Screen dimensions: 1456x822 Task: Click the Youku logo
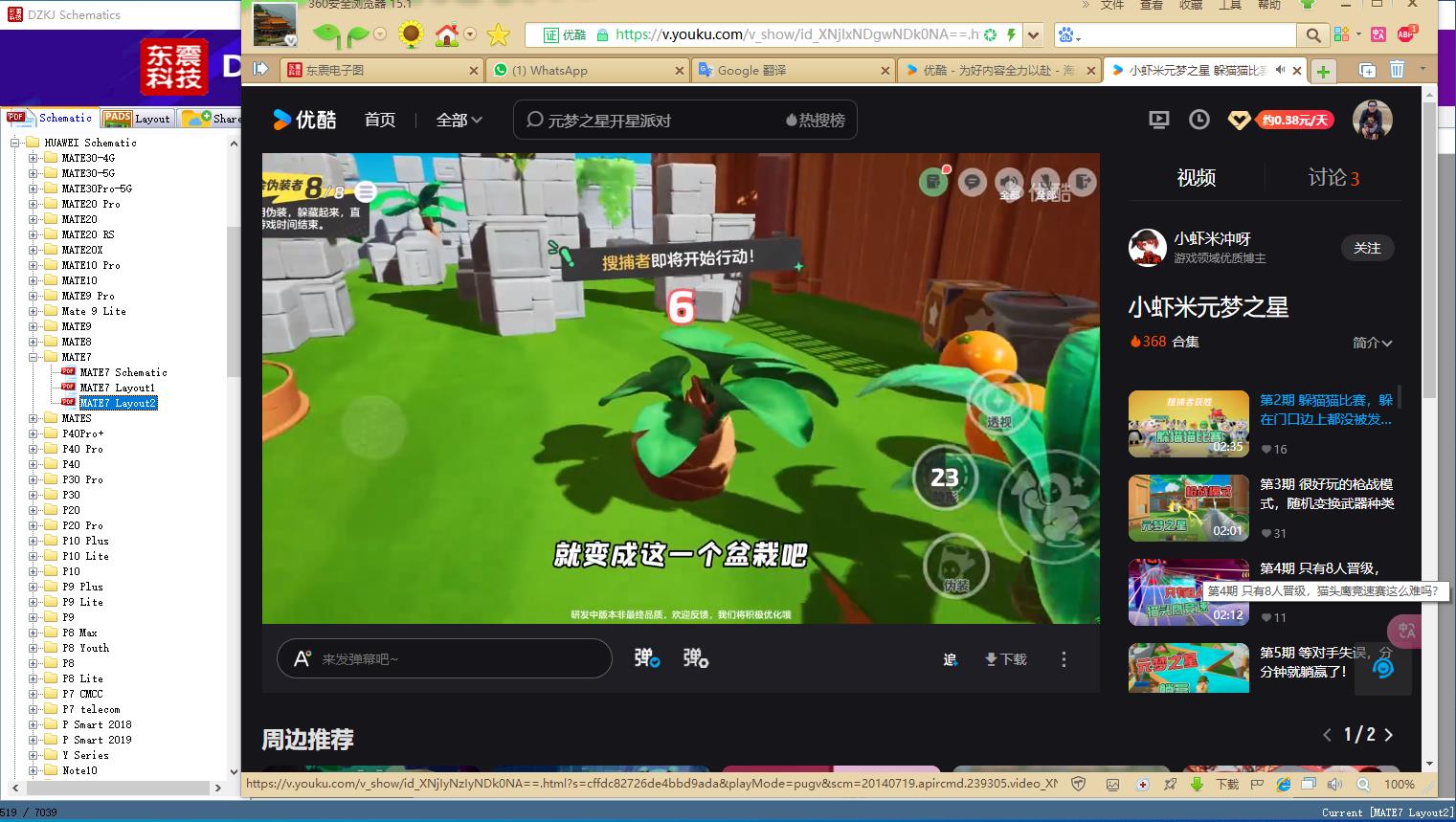coord(304,120)
